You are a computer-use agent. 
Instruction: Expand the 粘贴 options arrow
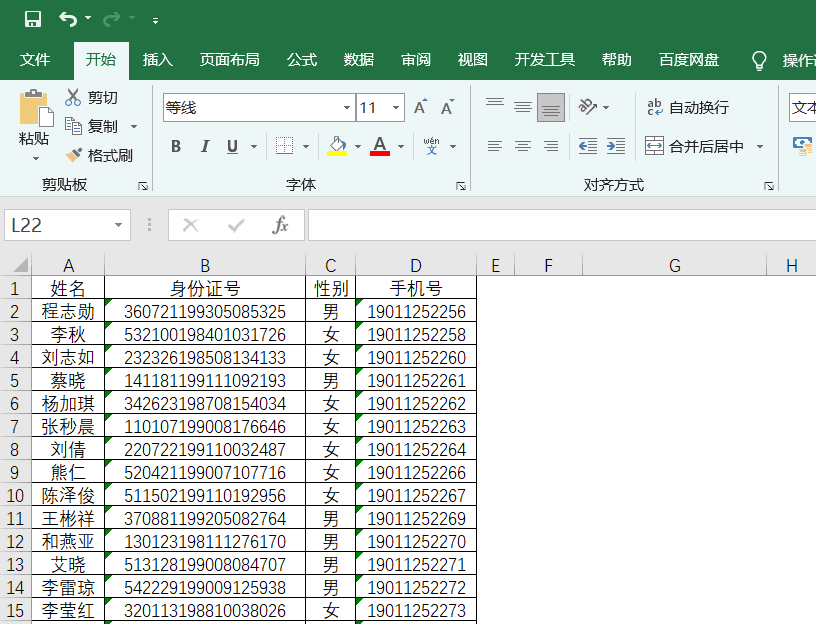[35, 158]
